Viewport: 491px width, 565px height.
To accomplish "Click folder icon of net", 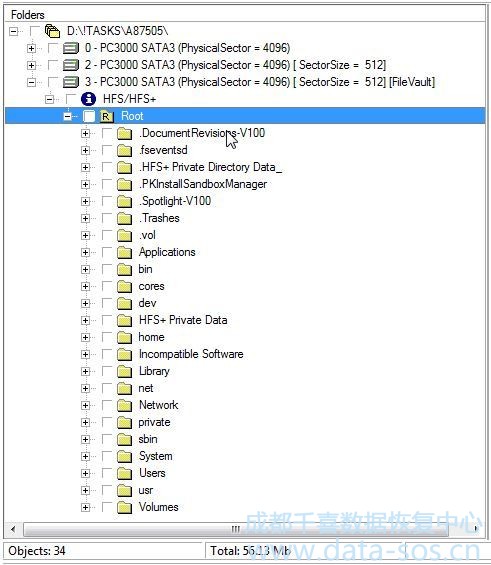I will 125,388.
